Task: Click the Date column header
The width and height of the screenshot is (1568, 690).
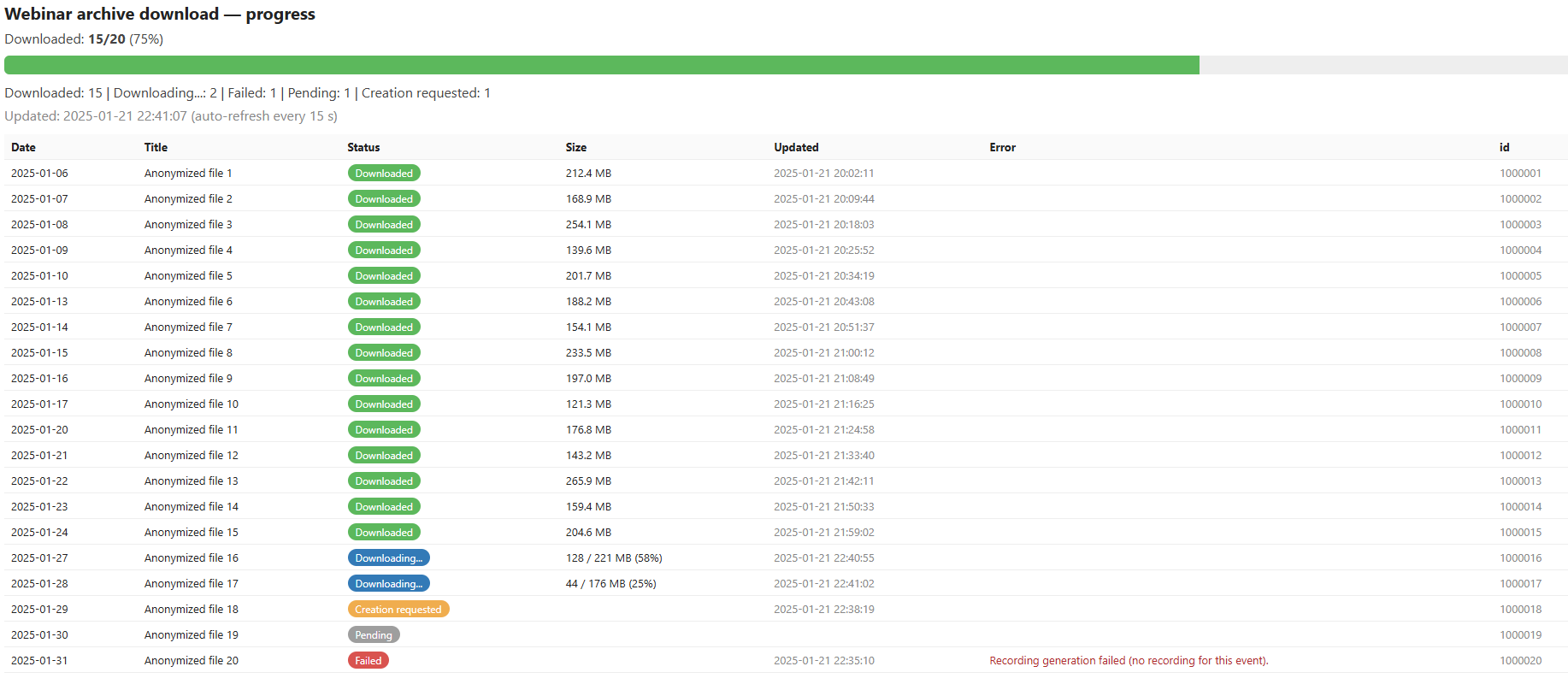Action: click(x=23, y=147)
